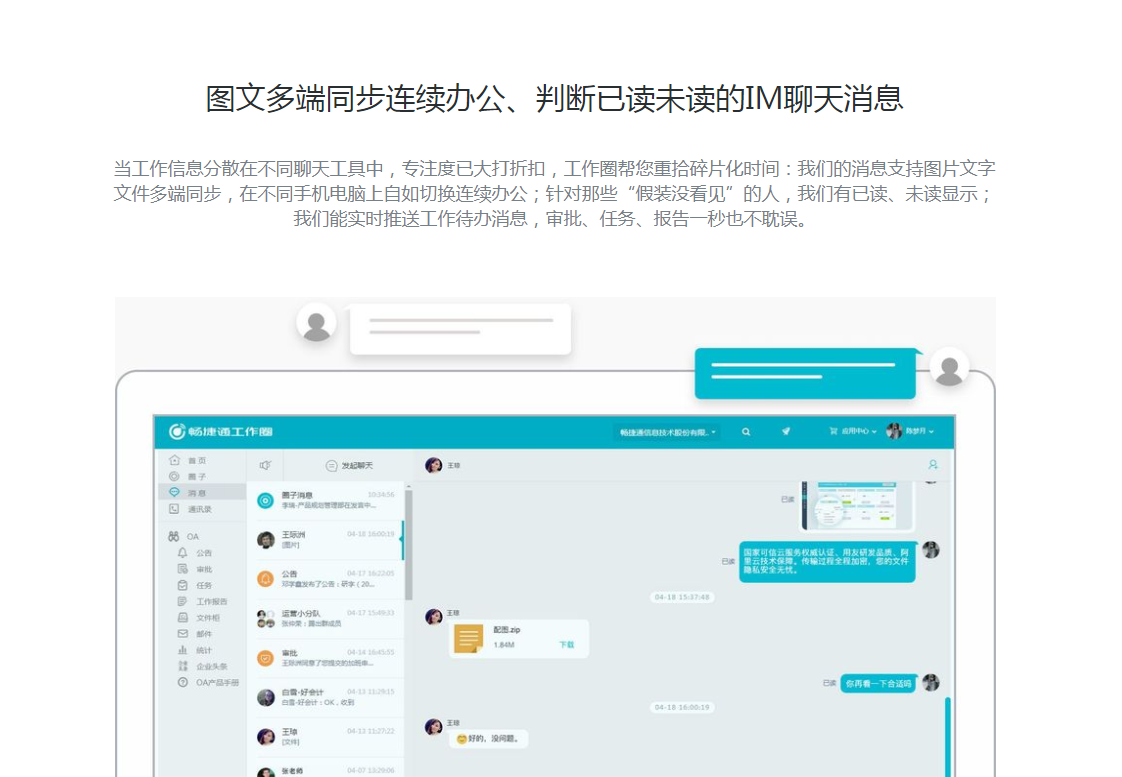Screen dimensions: 1122x777
Task: Click the 好的，没问题 message bubble
Action: coord(489,738)
